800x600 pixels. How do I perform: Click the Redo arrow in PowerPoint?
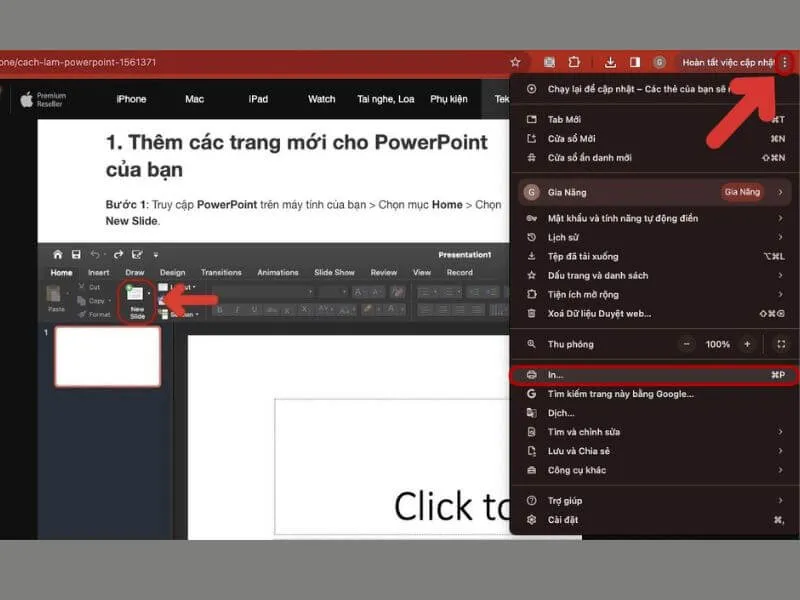pos(118,254)
